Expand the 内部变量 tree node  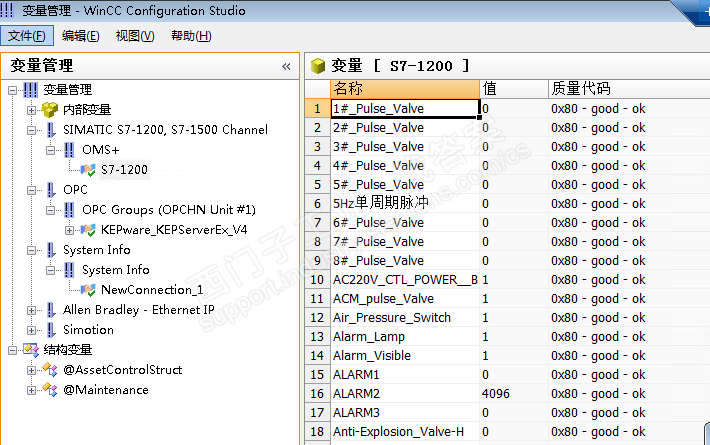pos(31,110)
